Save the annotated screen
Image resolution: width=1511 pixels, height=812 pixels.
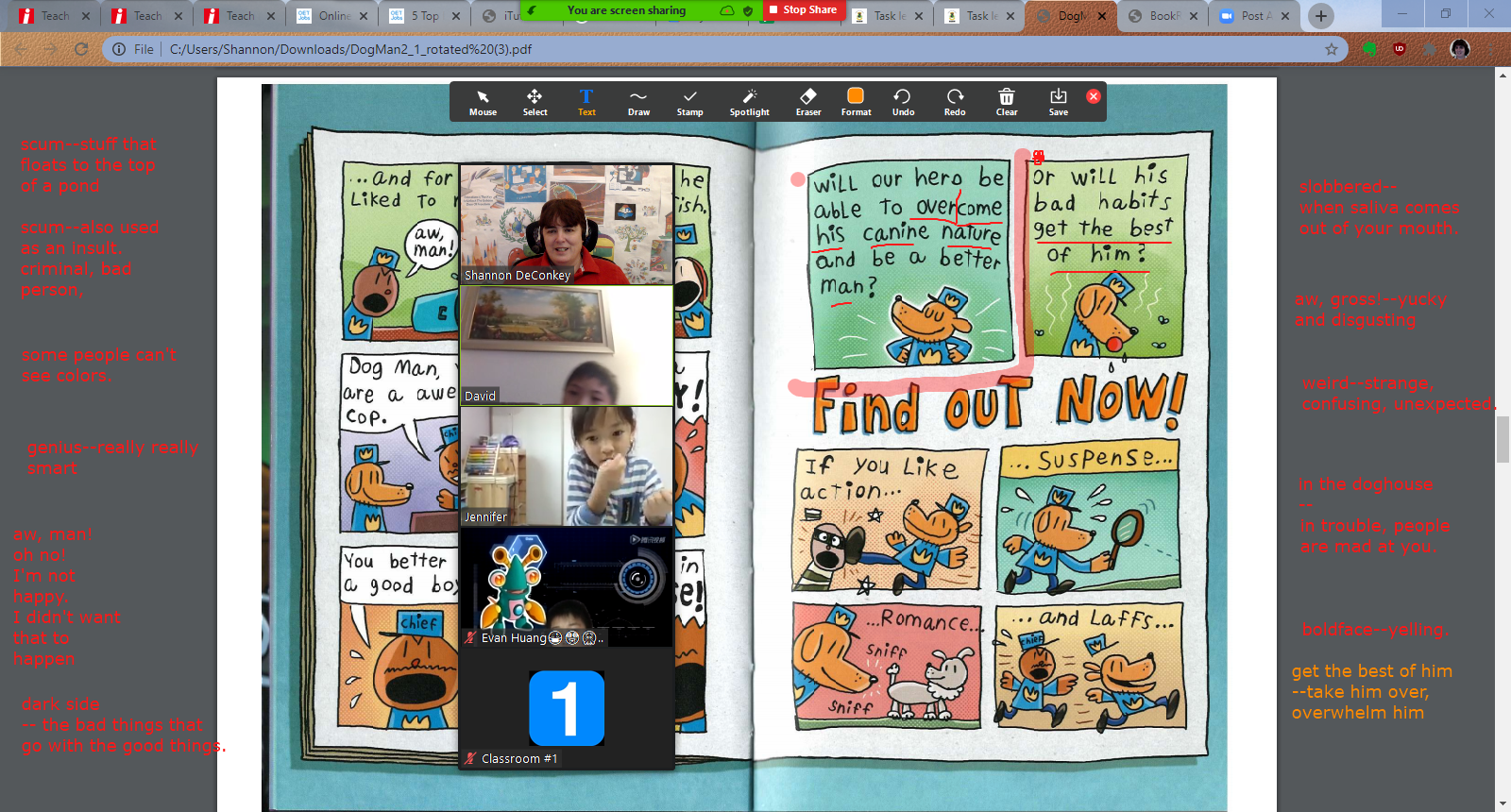point(1059,102)
